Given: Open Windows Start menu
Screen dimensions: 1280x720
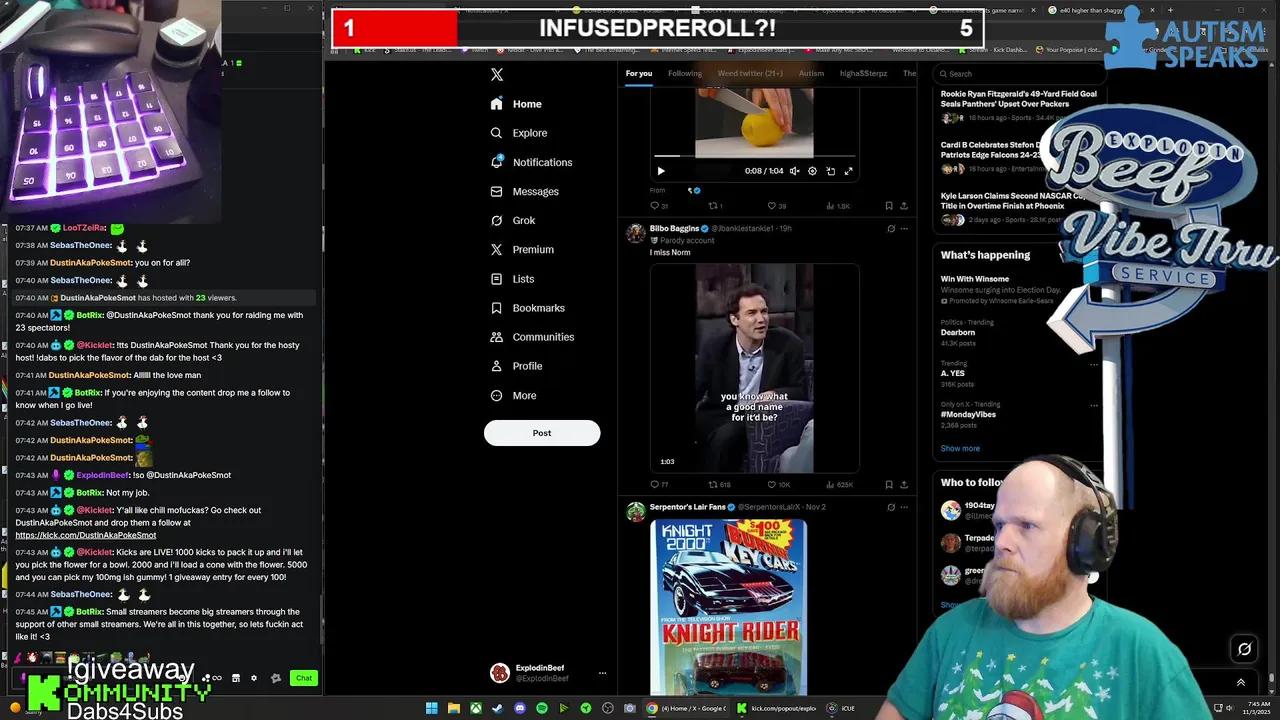Looking at the screenshot, I should click(432, 708).
